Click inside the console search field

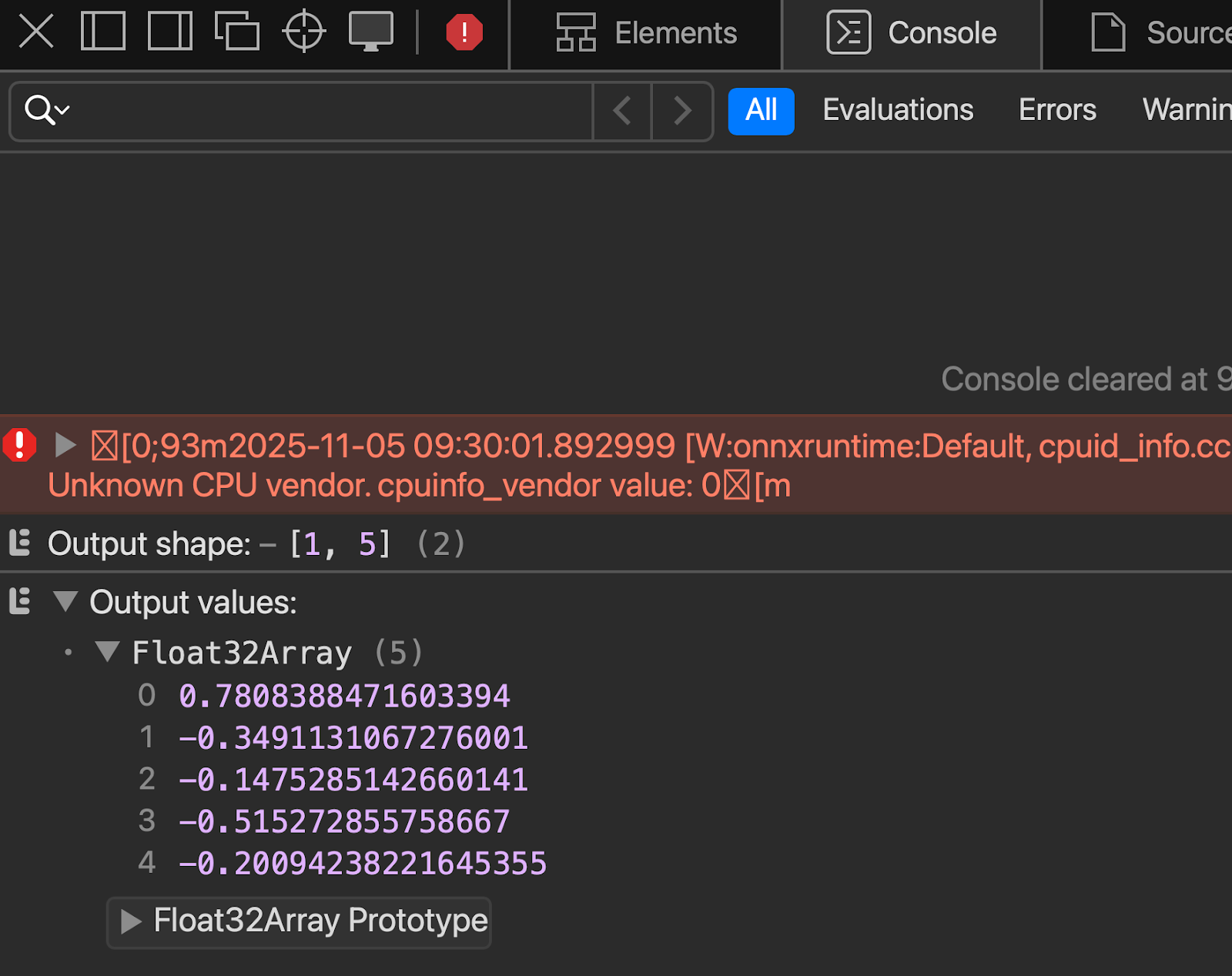click(x=308, y=111)
